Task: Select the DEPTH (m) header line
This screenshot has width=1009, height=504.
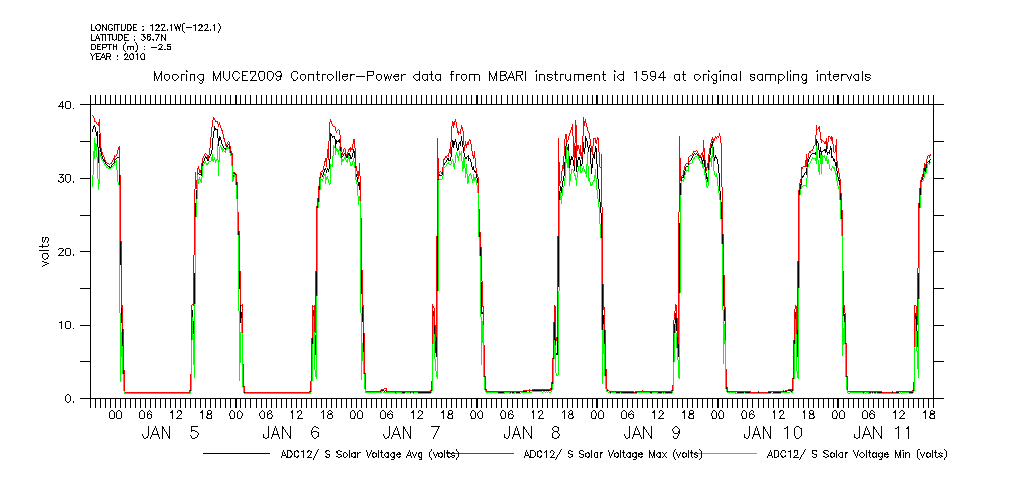Action: click(x=130, y=47)
